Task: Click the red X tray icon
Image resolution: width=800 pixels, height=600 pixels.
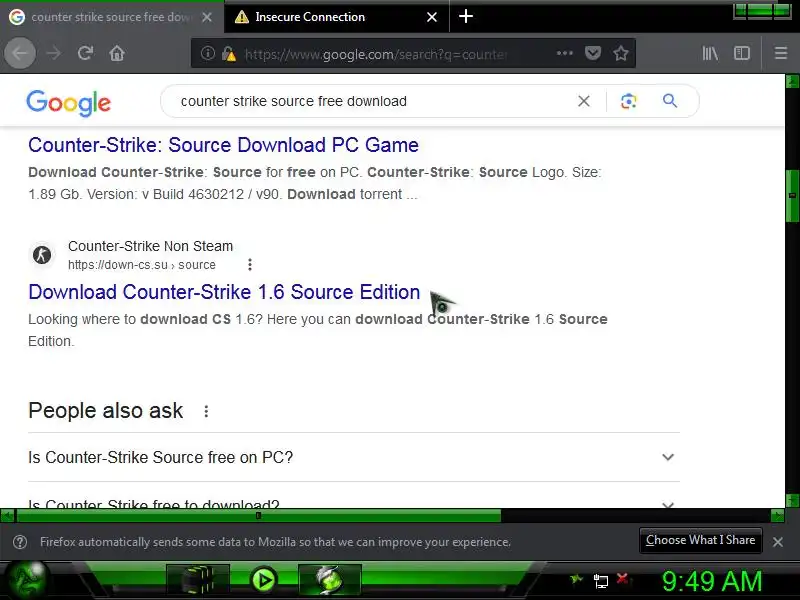Action: (622, 579)
